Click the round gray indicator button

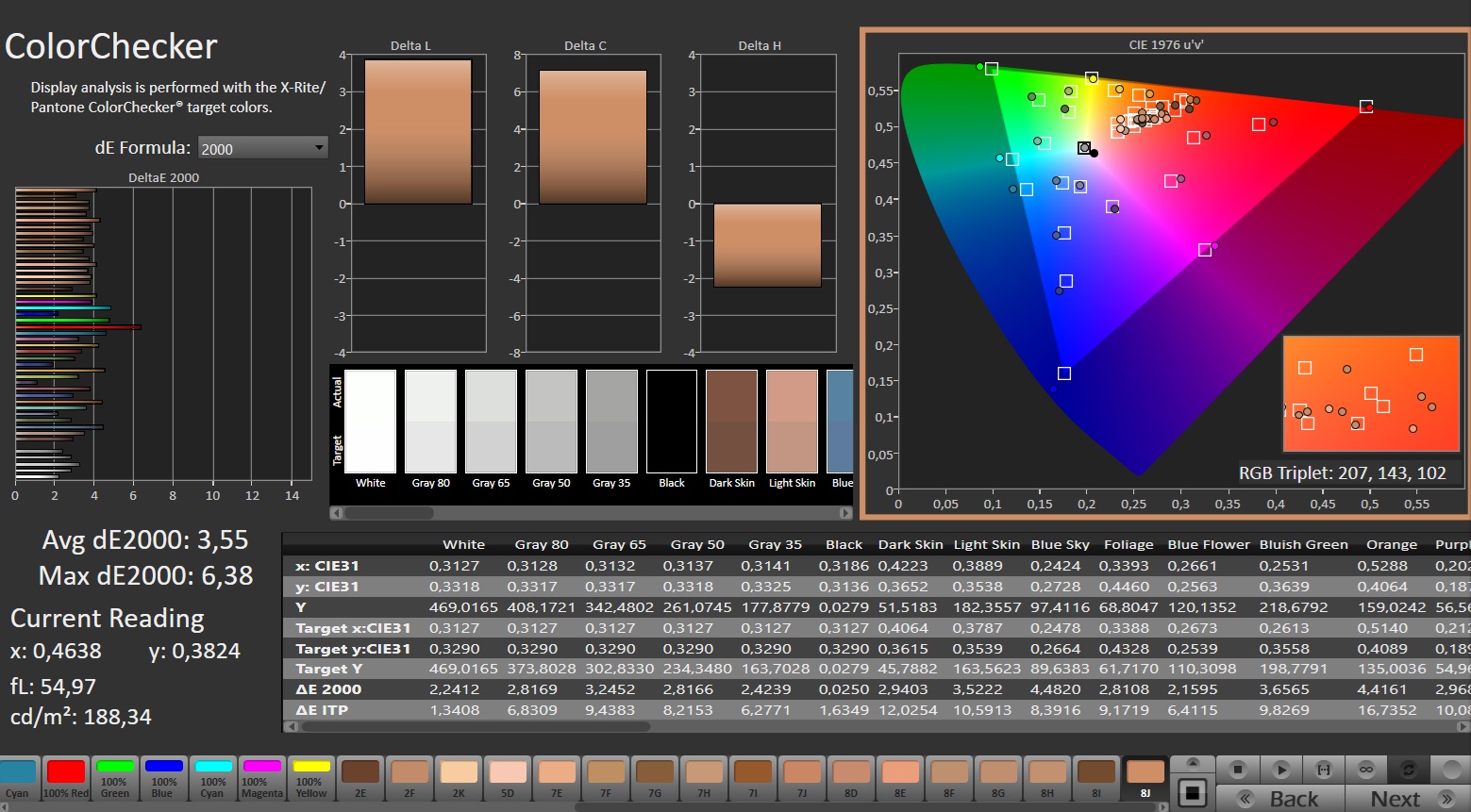1450,770
